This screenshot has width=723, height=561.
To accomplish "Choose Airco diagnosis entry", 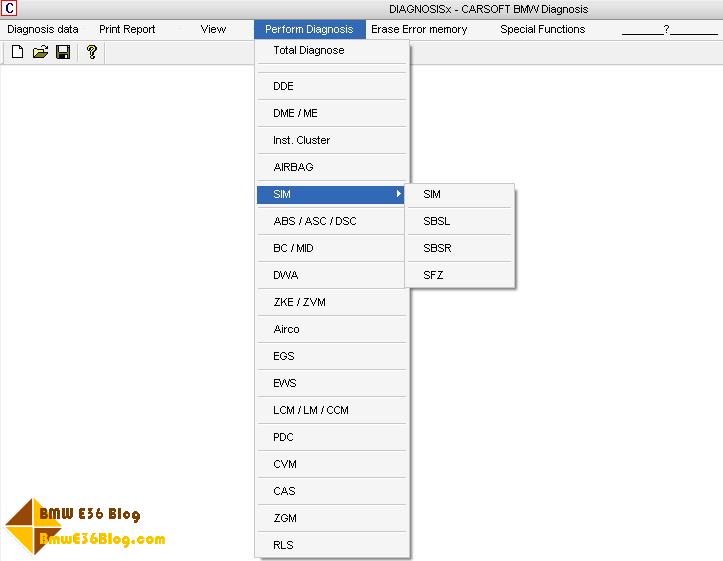I will click(331, 329).
